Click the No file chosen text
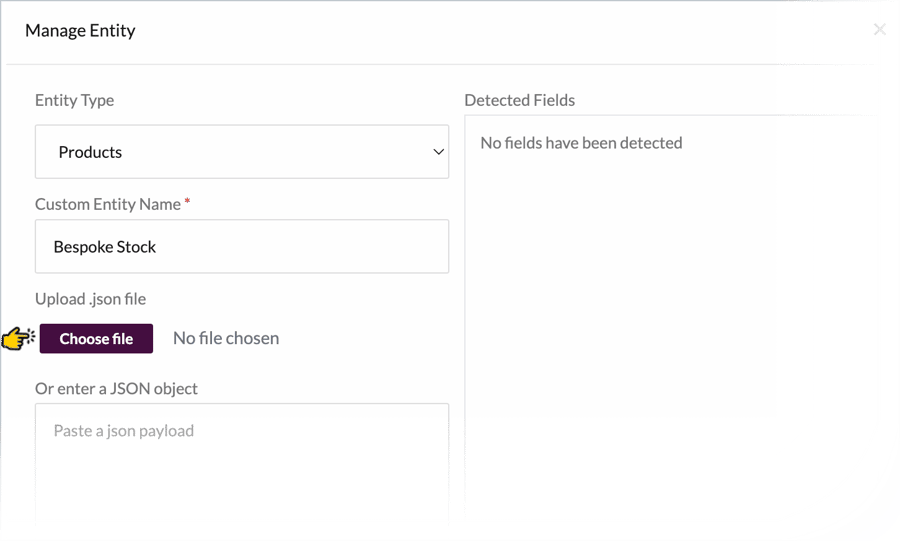900x541 pixels. point(226,338)
